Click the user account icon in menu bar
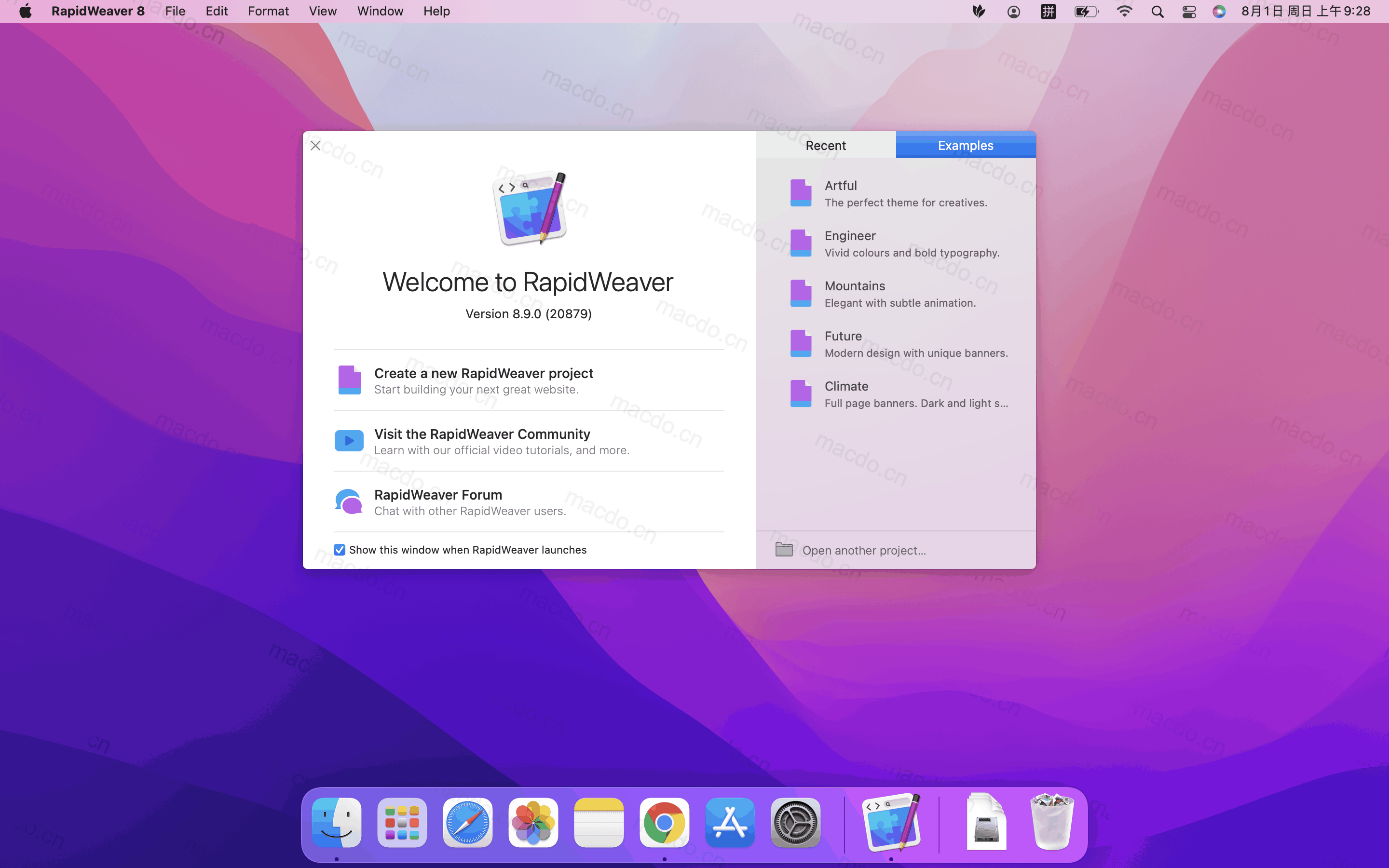The height and width of the screenshot is (868, 1389). click(1014, 12)
